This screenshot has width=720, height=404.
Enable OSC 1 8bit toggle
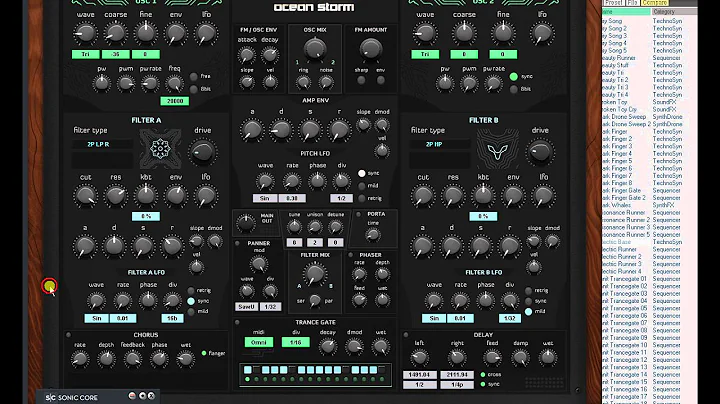click(194, 89)
